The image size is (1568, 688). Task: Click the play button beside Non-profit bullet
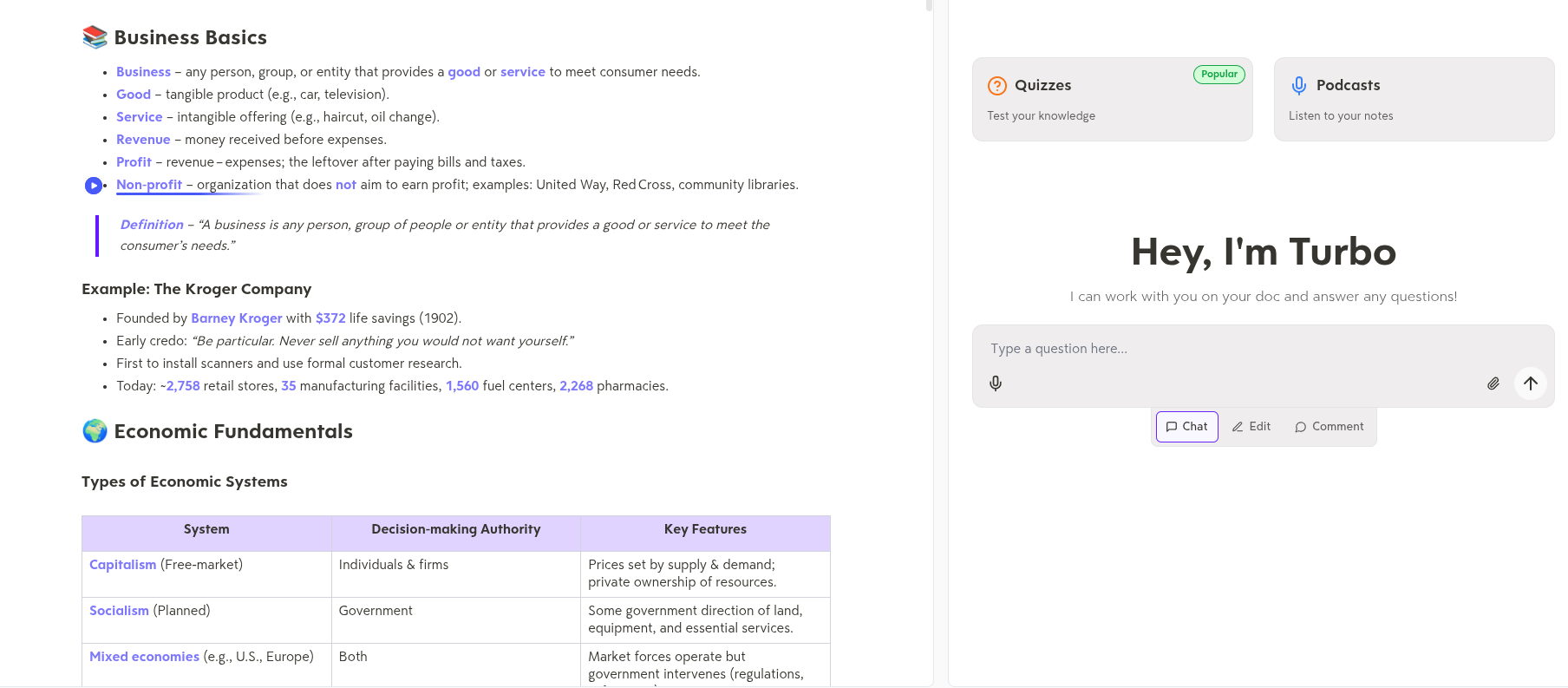tap(94, 185)
